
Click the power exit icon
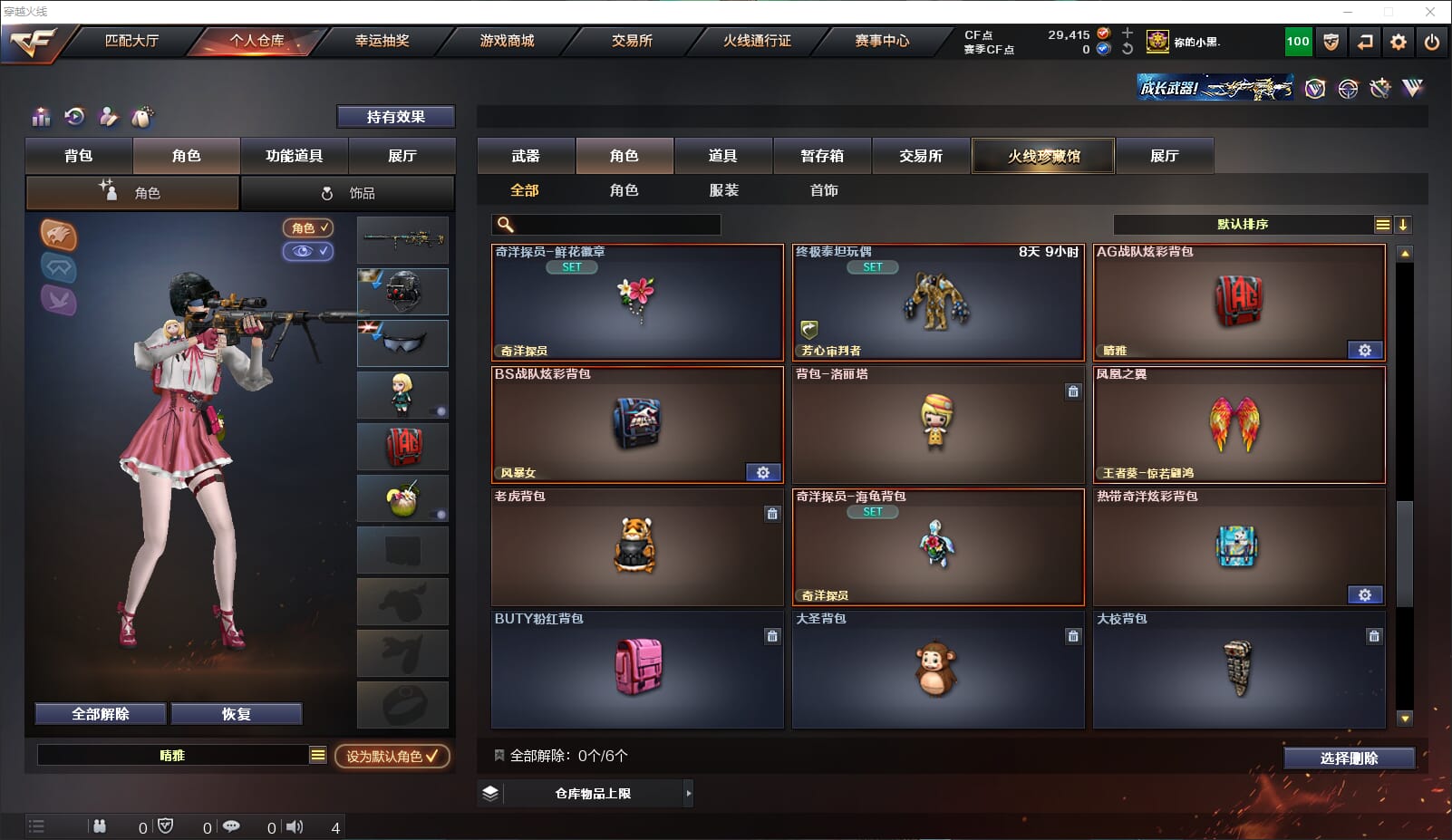1432,42
